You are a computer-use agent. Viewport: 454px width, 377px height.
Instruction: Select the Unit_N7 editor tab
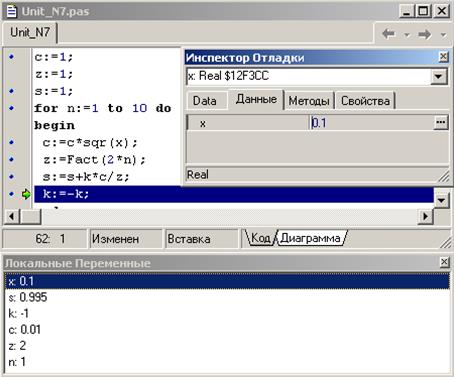click(30, 32)
